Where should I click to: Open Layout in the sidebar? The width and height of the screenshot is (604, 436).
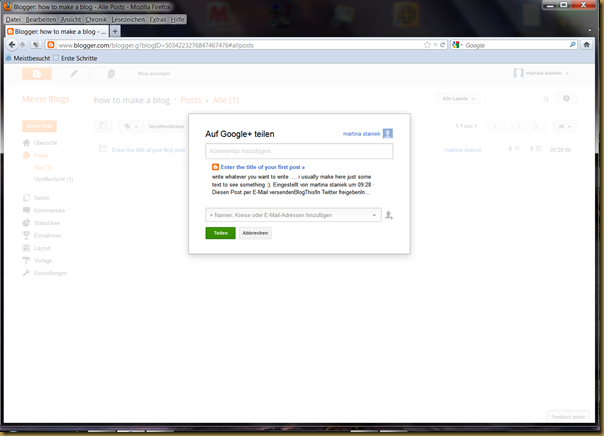click(37, 248)
